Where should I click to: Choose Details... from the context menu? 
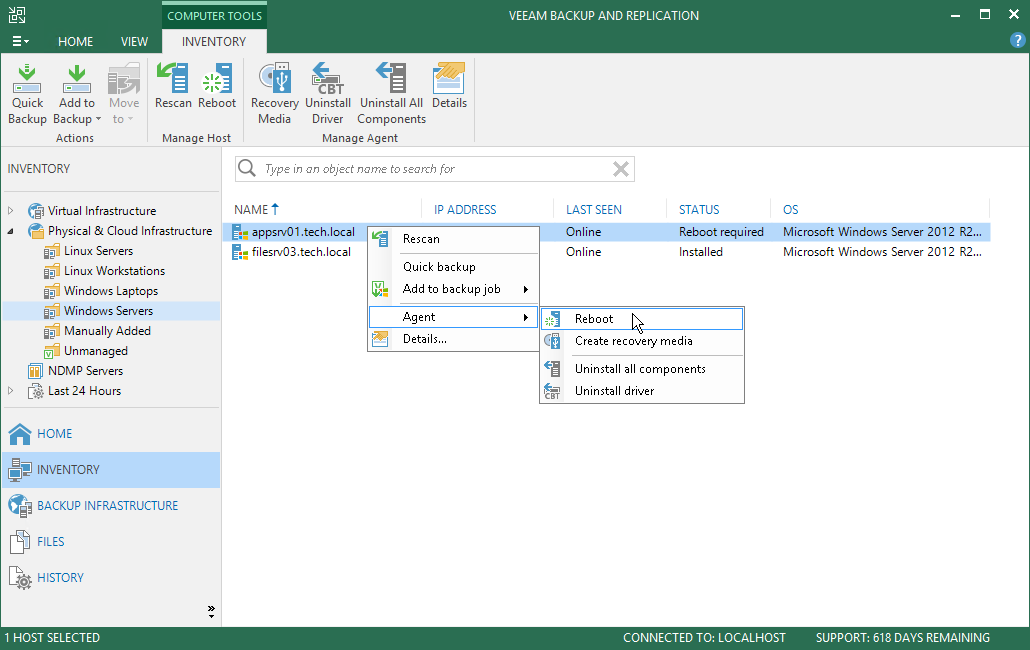[453, 339]
